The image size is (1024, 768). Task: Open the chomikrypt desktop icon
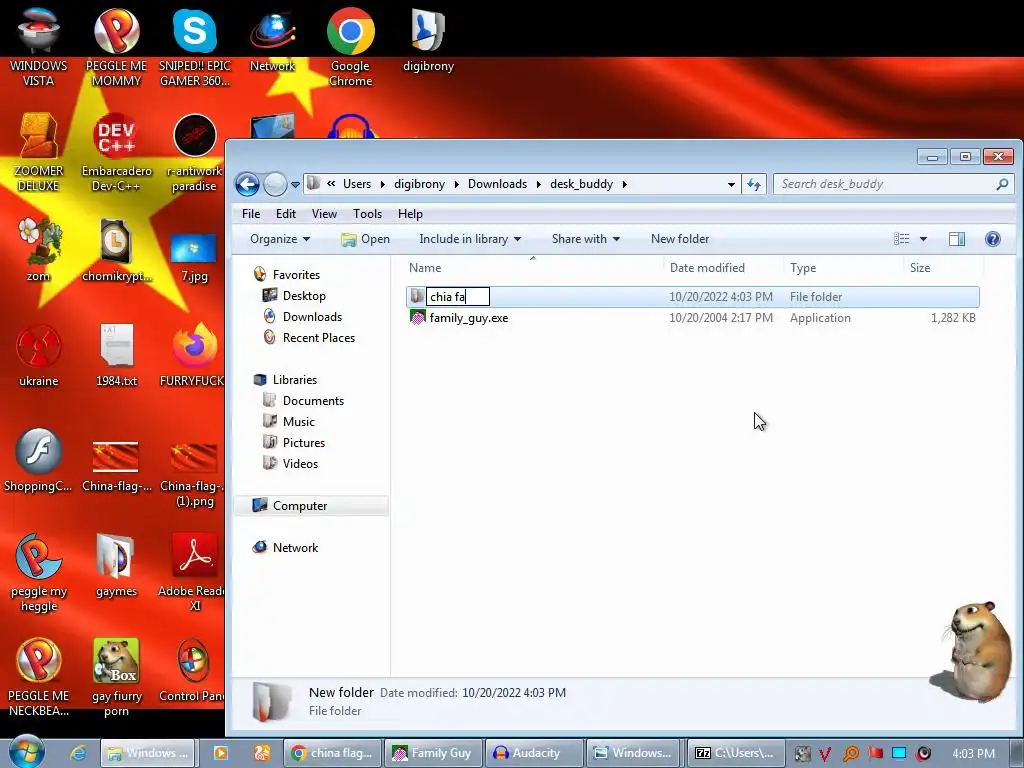(x=116, y=249)
